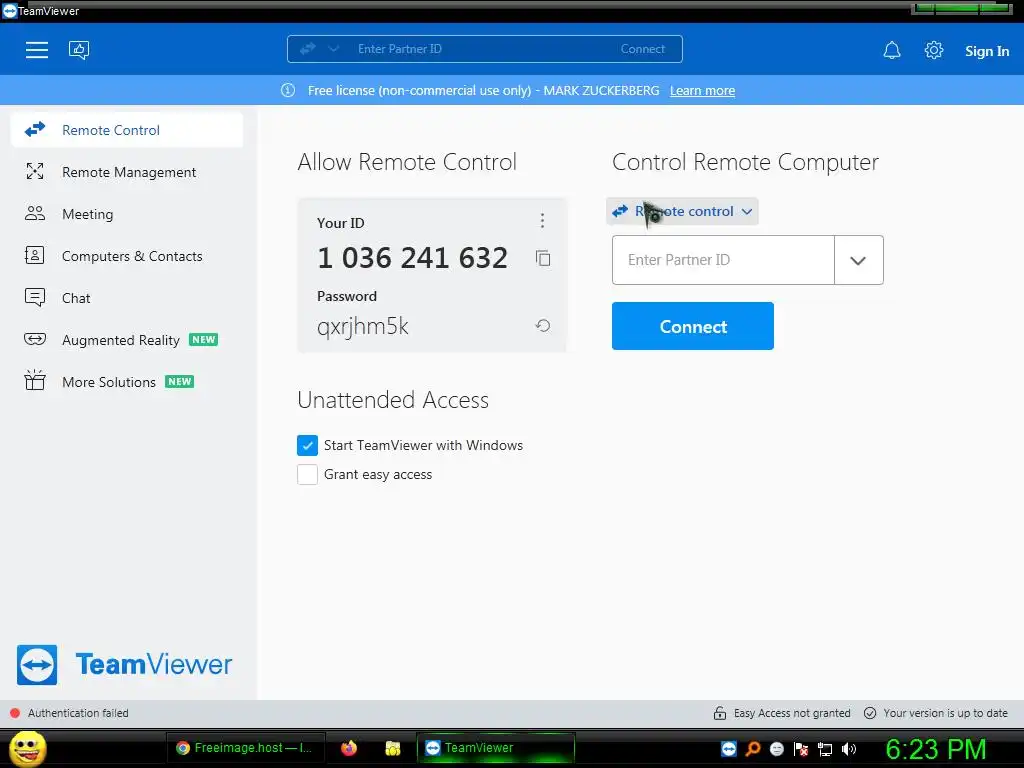Image resolution: width=1024 pixels, height=768 pixels.
Task: Uncheck Start TeamViewer with Windows
Action: 308,445
